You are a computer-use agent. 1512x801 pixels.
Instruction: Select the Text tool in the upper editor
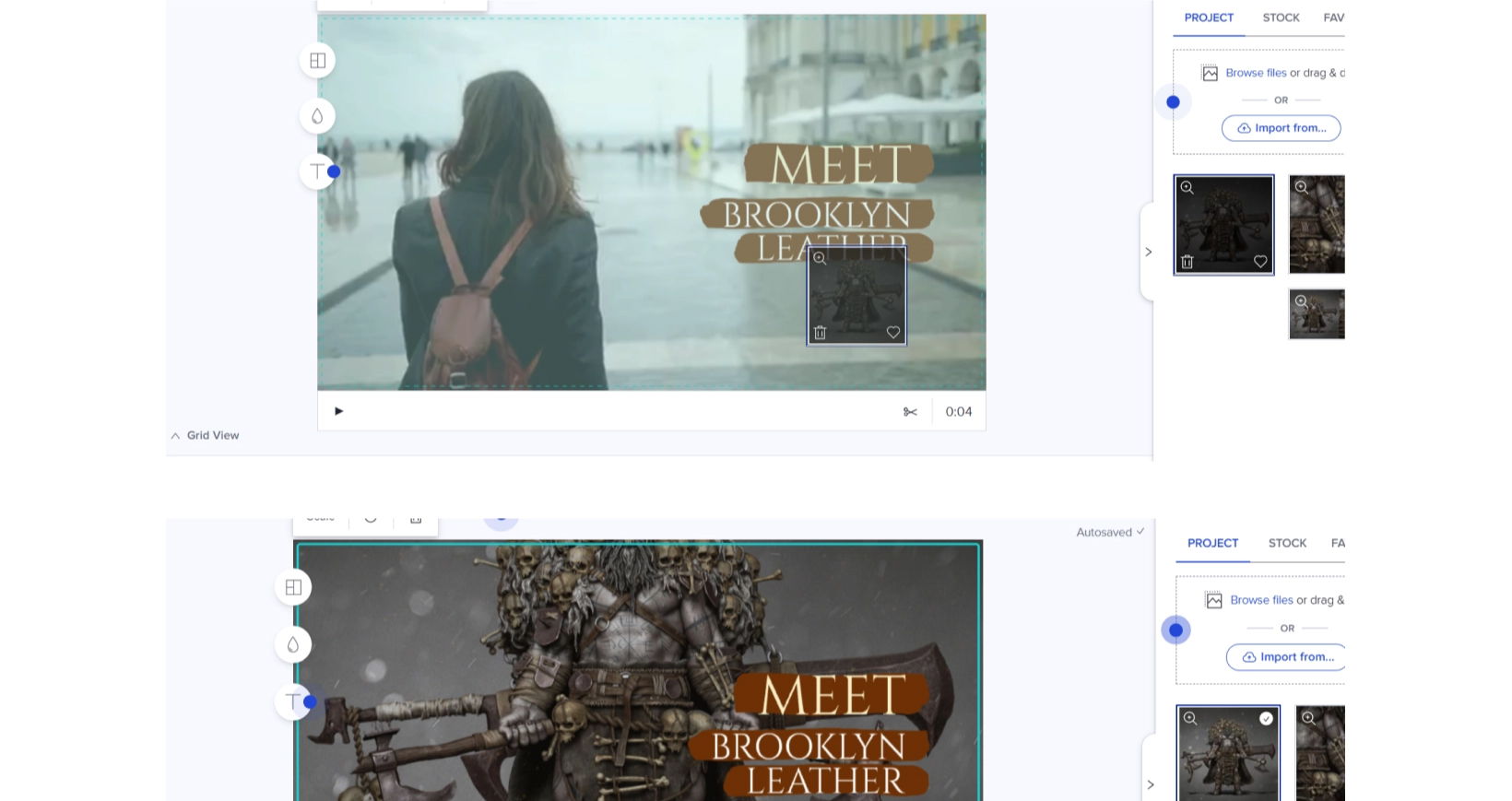click(317, 171)
